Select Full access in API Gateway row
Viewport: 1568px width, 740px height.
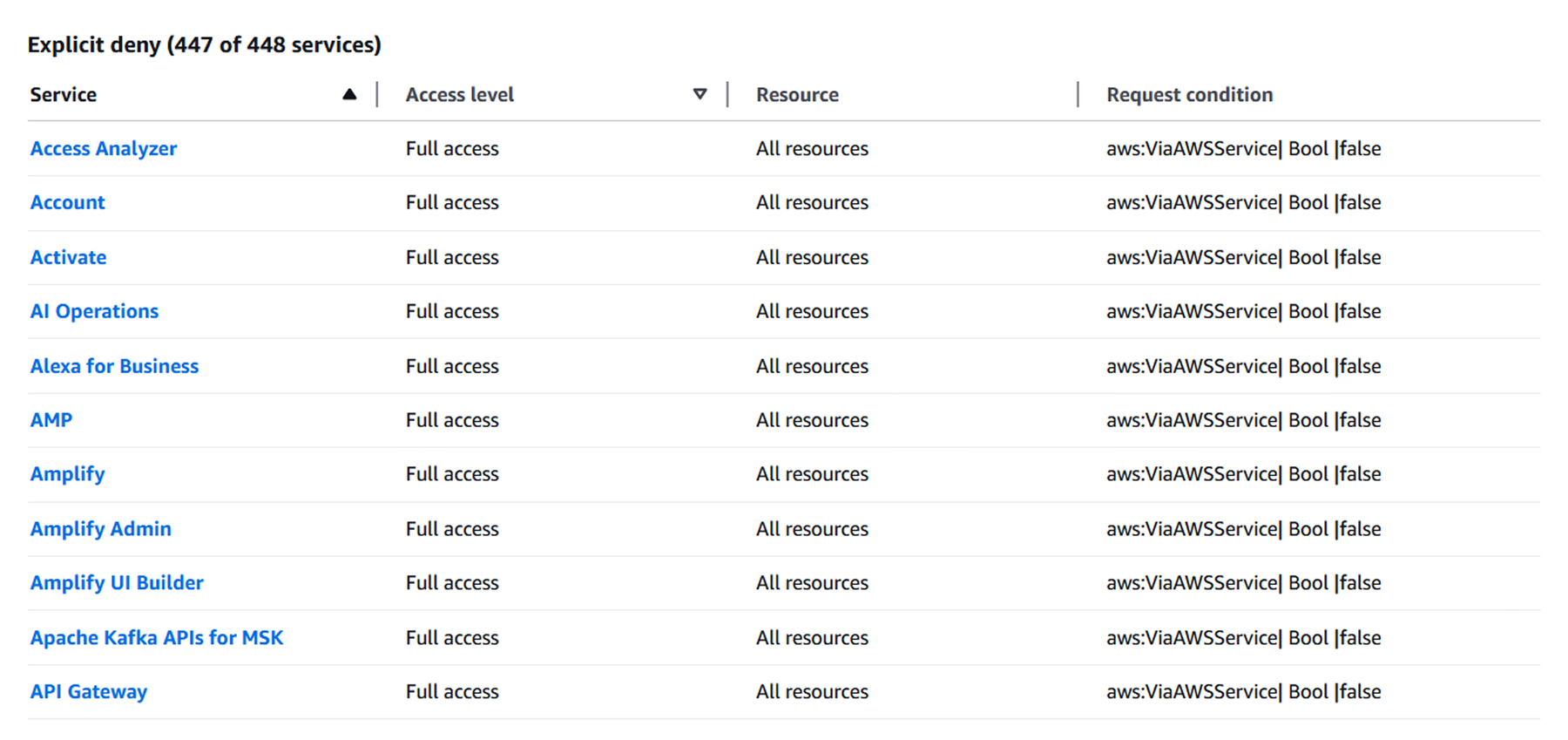(x=452, y=692)
